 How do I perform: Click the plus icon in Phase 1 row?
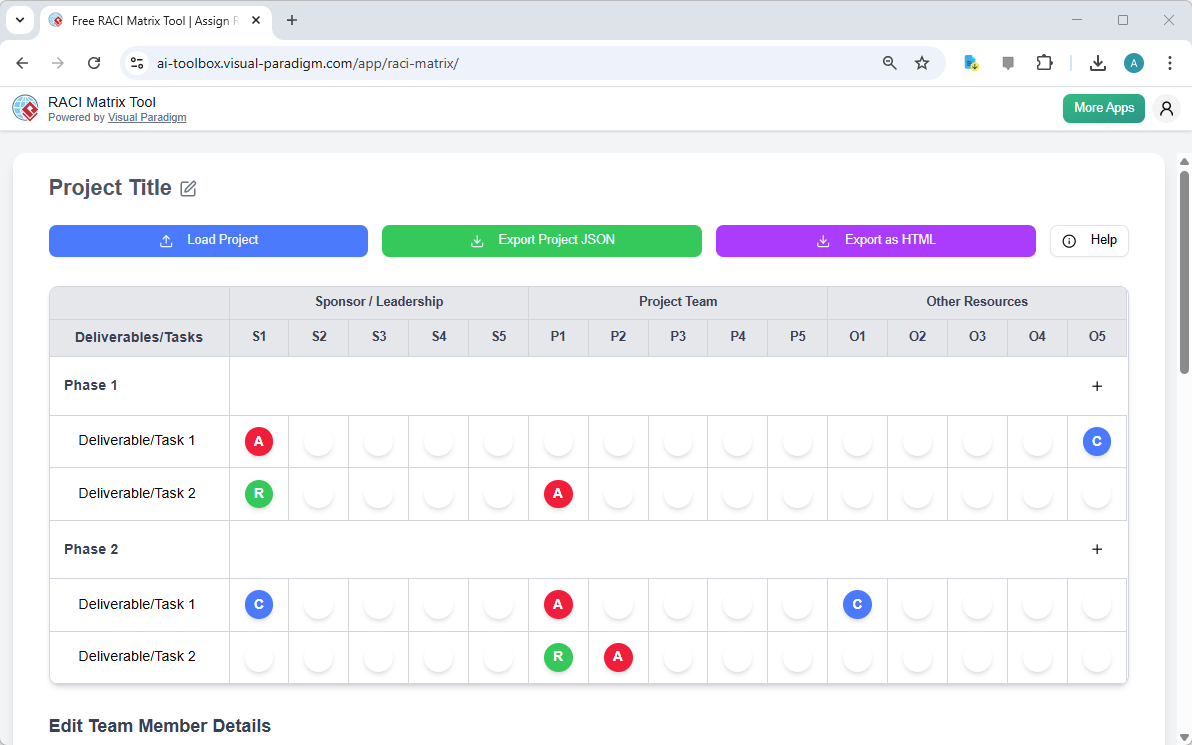[x=1097, y=385]
